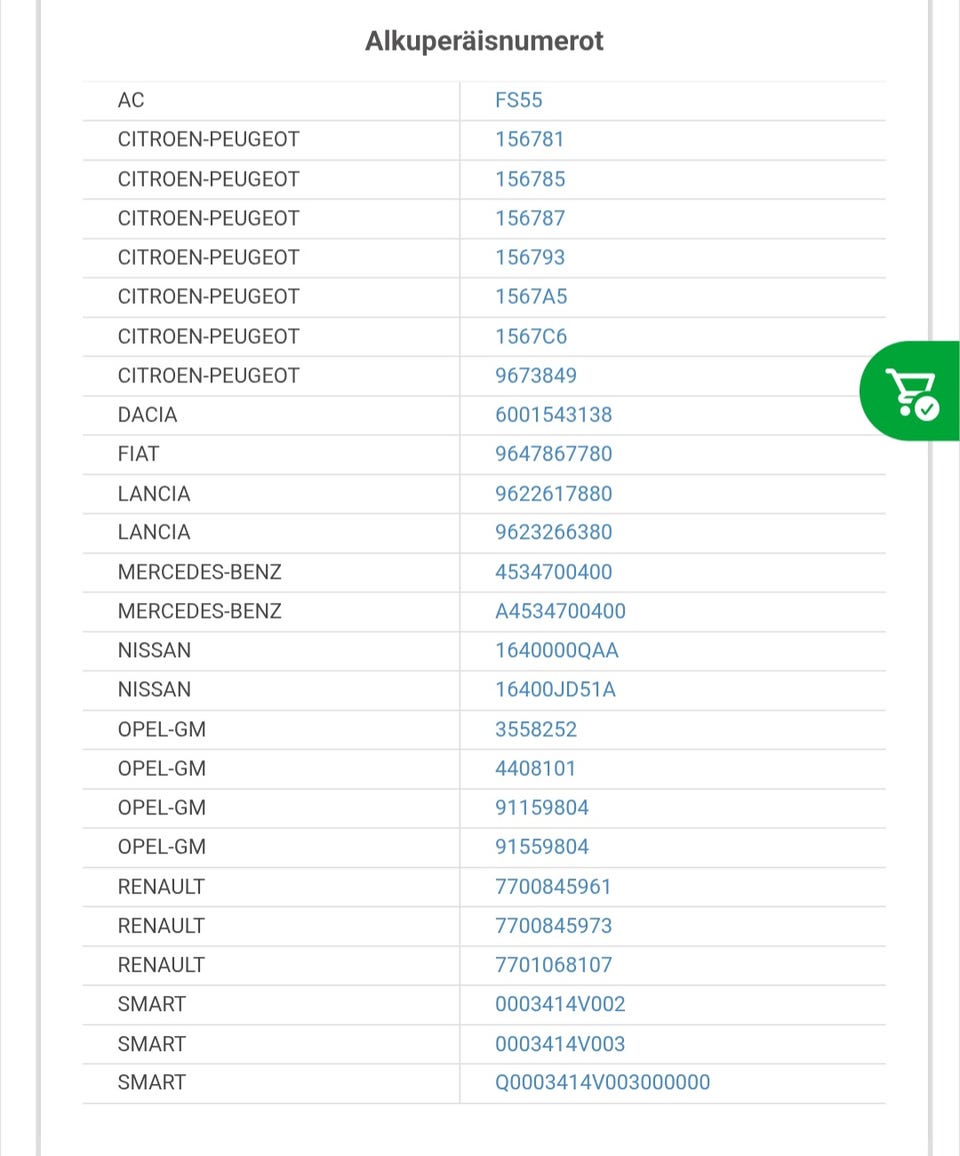
Task: Select Smart number 0003414V002
Action: click(560, 1004)
